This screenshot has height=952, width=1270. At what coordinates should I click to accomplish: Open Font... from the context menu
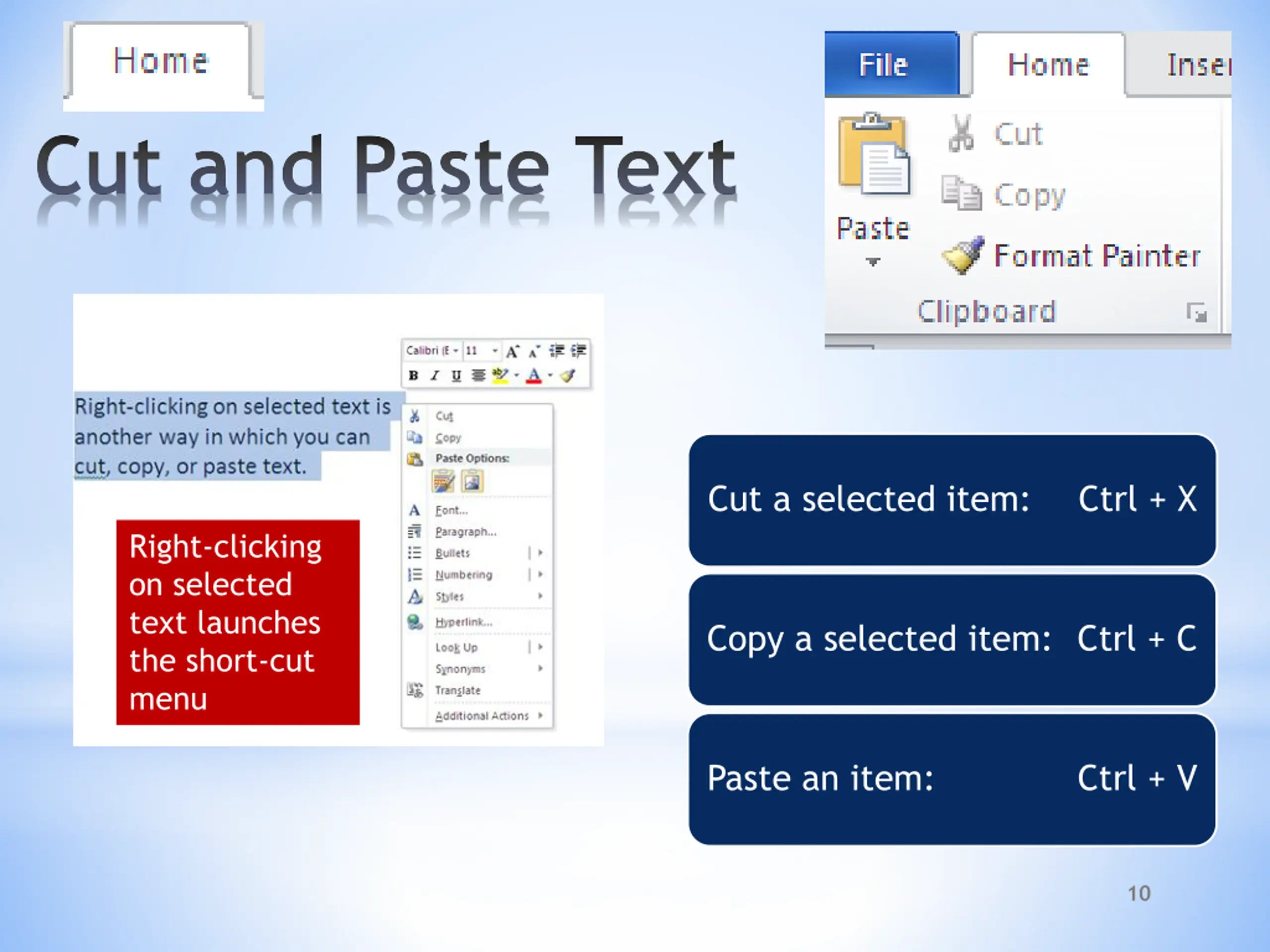[478, 510]
